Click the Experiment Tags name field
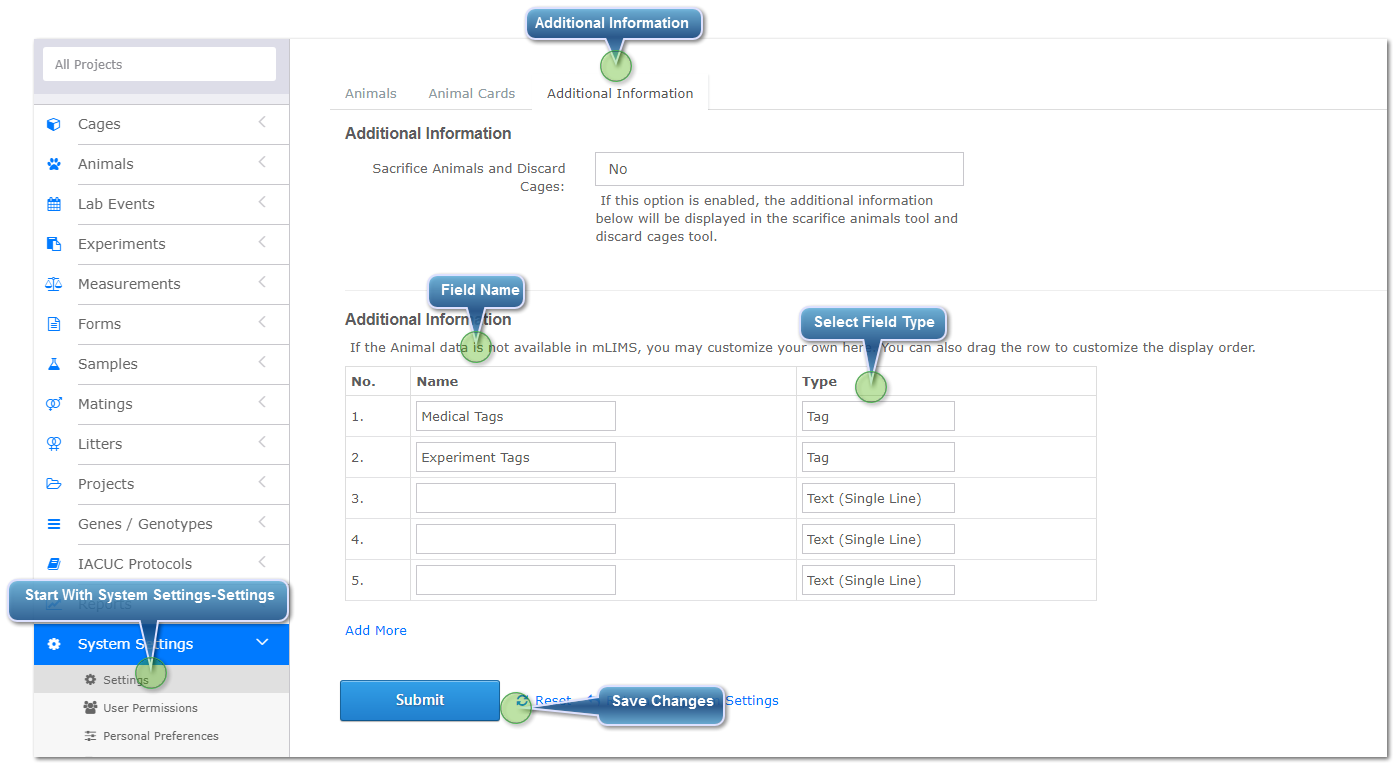The image size is (1396, 766). [x=516, y=457]
